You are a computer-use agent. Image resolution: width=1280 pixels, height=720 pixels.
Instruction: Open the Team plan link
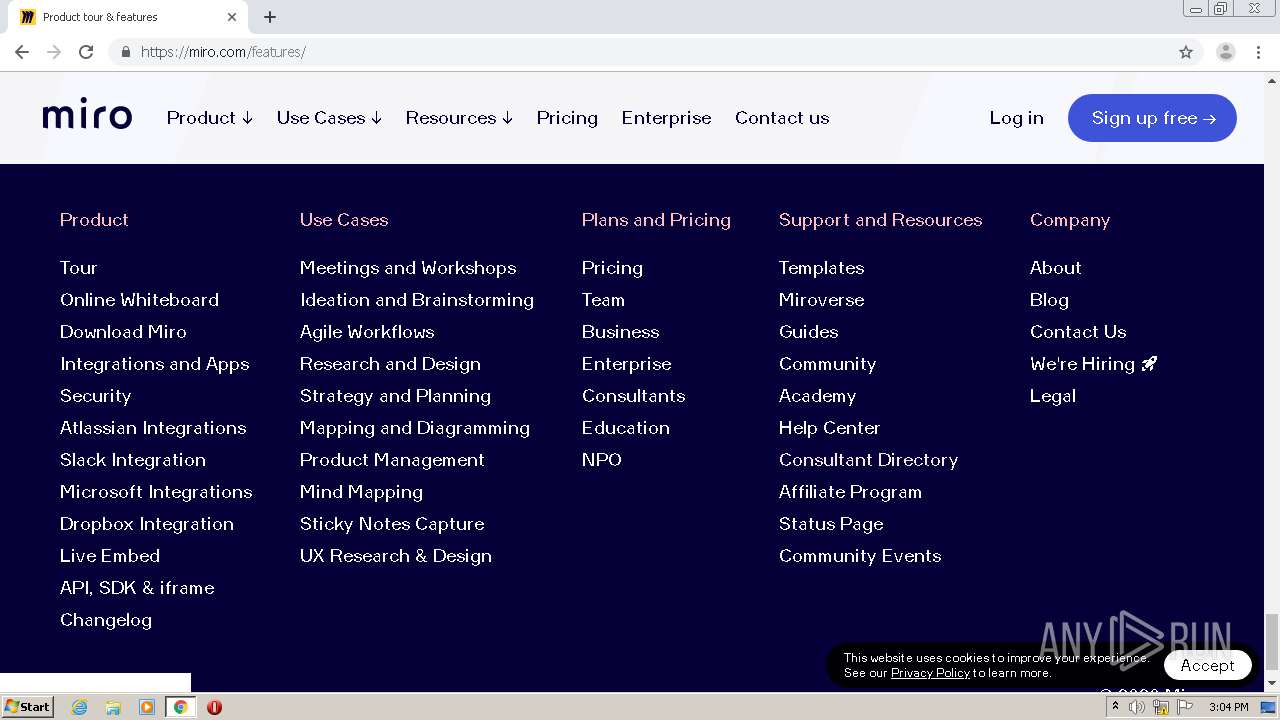tap(603, 300)
